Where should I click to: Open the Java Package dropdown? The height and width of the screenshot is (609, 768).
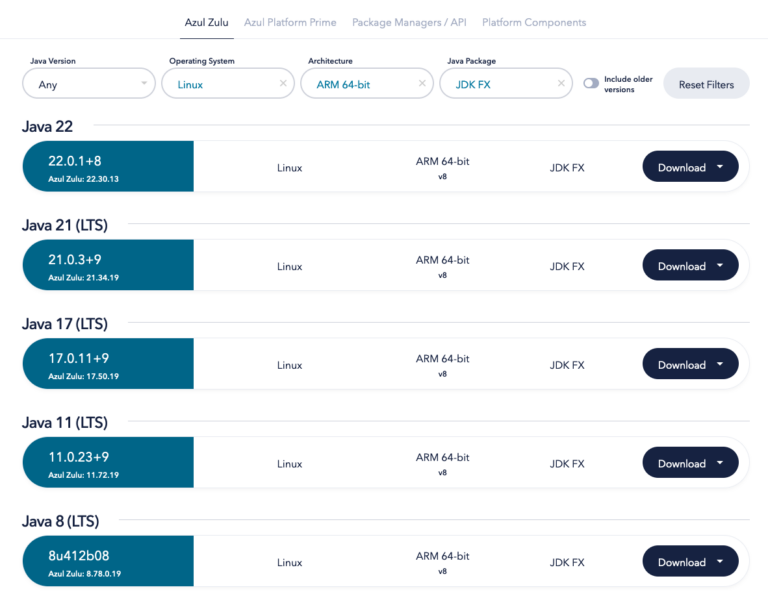tap(497, 84)
